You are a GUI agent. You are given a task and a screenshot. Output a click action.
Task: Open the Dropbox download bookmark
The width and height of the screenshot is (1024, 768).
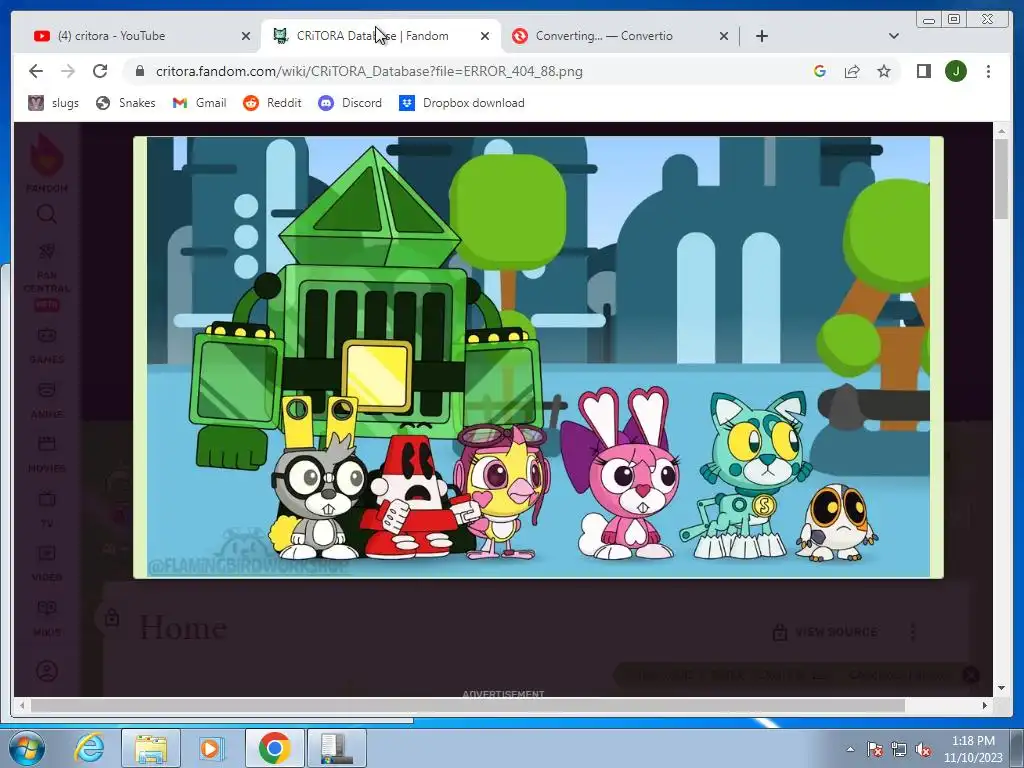click(x=462, y=103)
